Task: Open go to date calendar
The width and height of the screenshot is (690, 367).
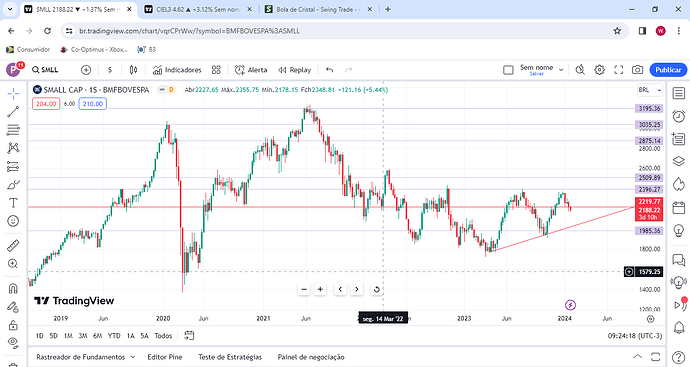Action: point(189,336)
